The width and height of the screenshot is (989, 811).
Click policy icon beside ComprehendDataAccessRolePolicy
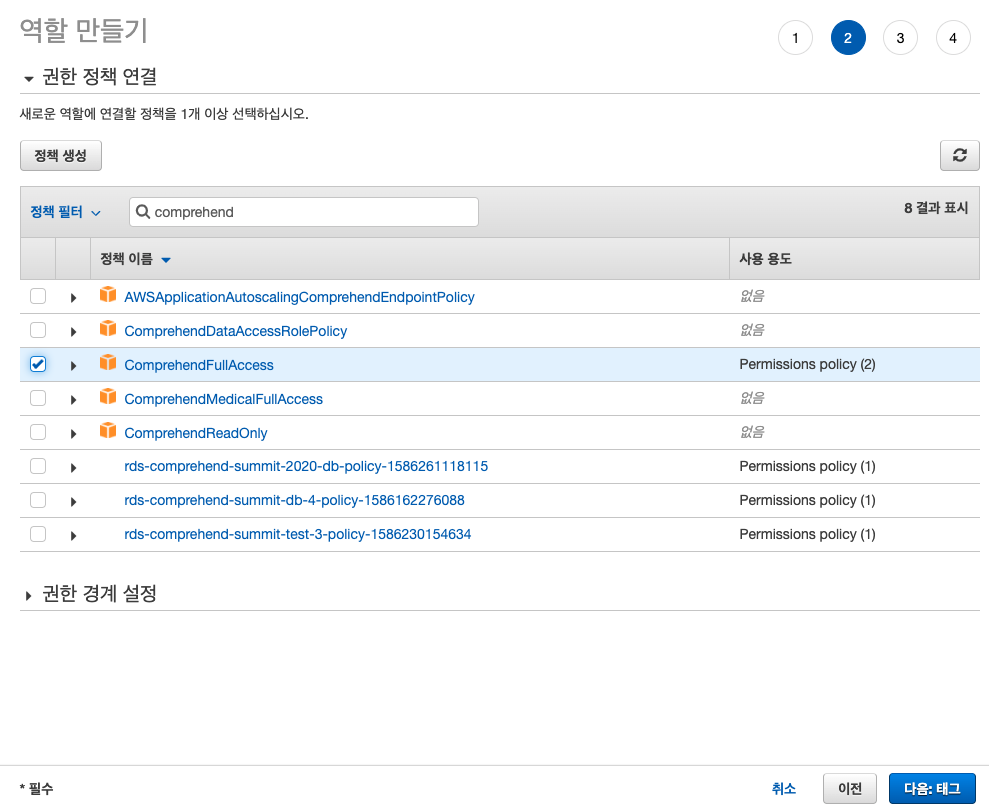tap(108, 330)
